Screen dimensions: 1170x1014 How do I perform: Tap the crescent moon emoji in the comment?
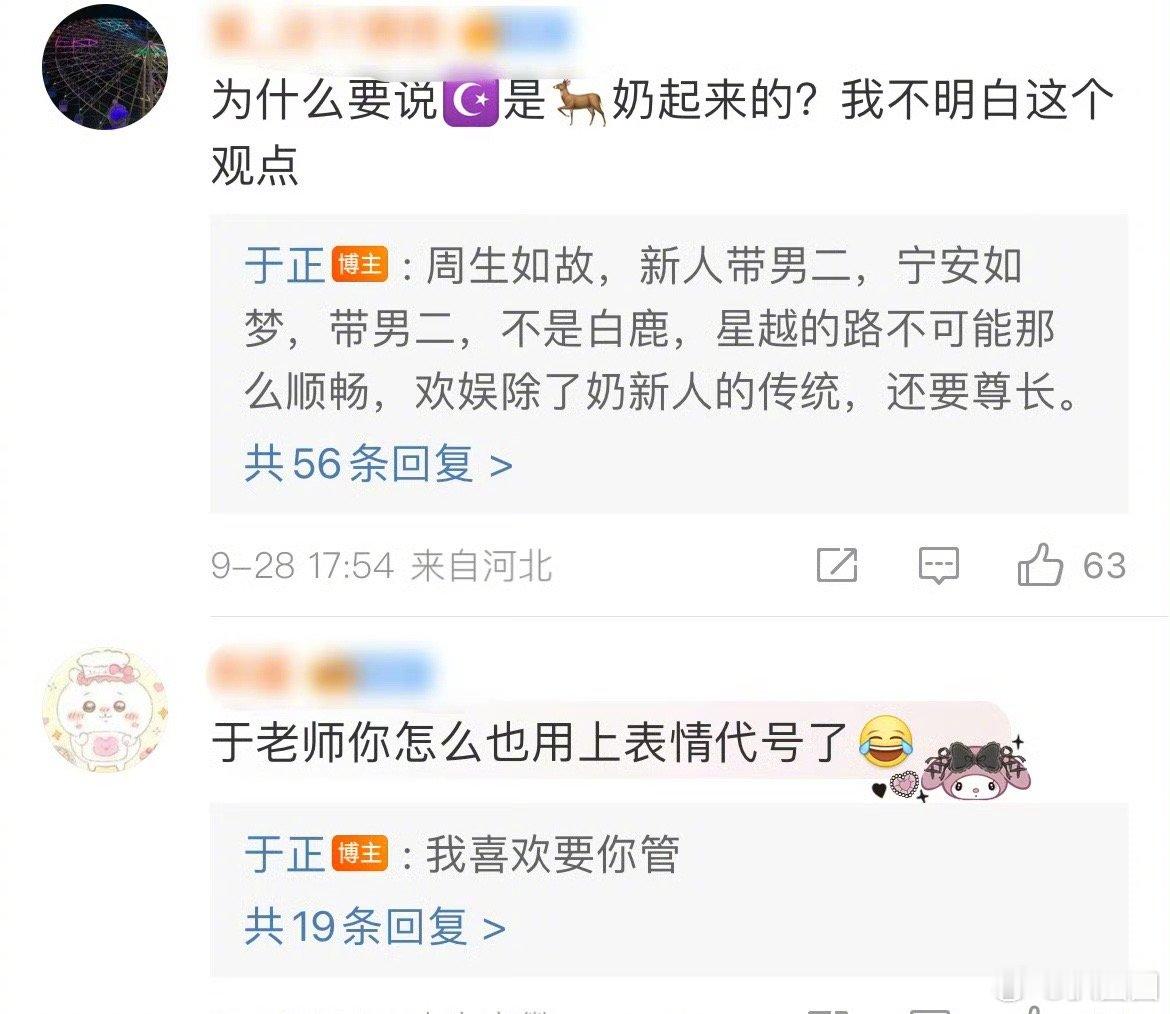[x=471, y=101]
